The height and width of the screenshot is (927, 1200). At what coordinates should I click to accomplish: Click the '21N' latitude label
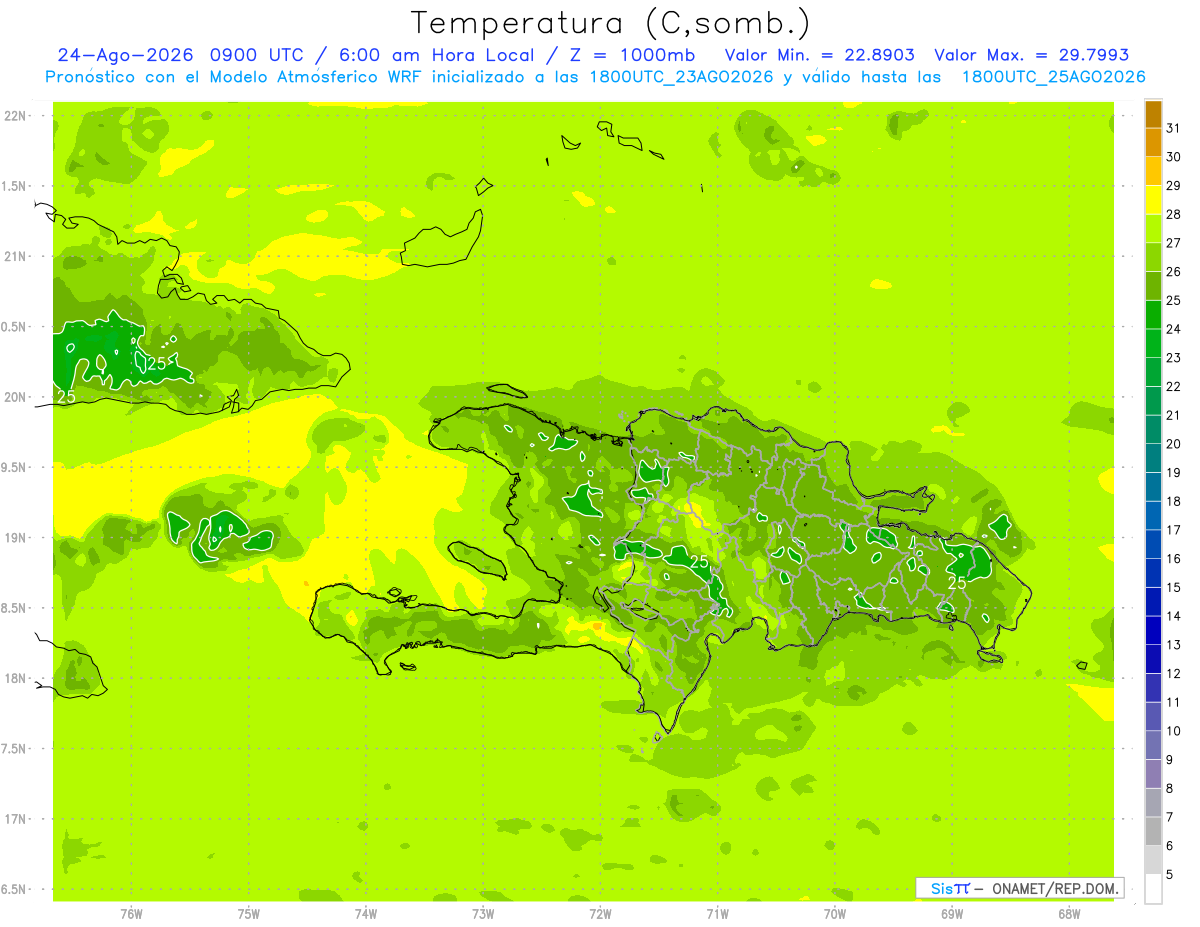[x=15, y=256]
